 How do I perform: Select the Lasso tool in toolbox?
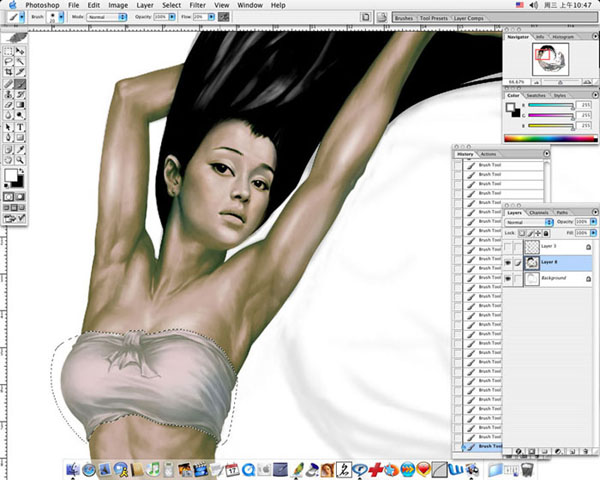pyautogui.click(x=8, y=60)
